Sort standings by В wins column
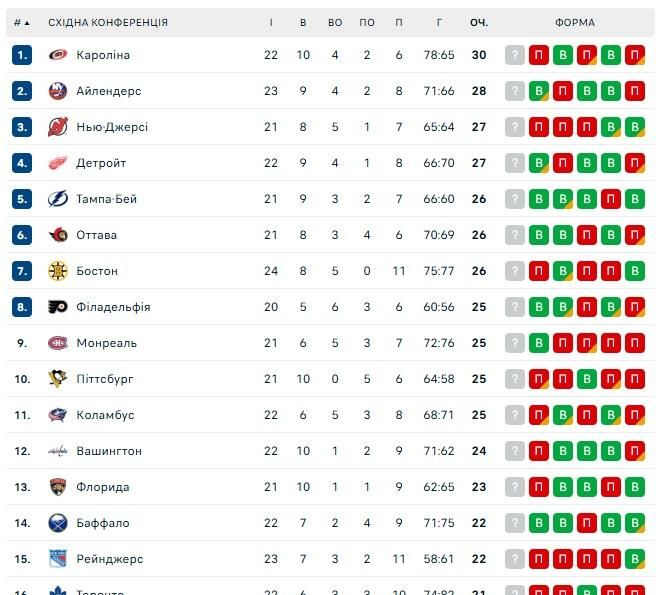This screenshot has width=665, height=595. (x=303, y=22)
